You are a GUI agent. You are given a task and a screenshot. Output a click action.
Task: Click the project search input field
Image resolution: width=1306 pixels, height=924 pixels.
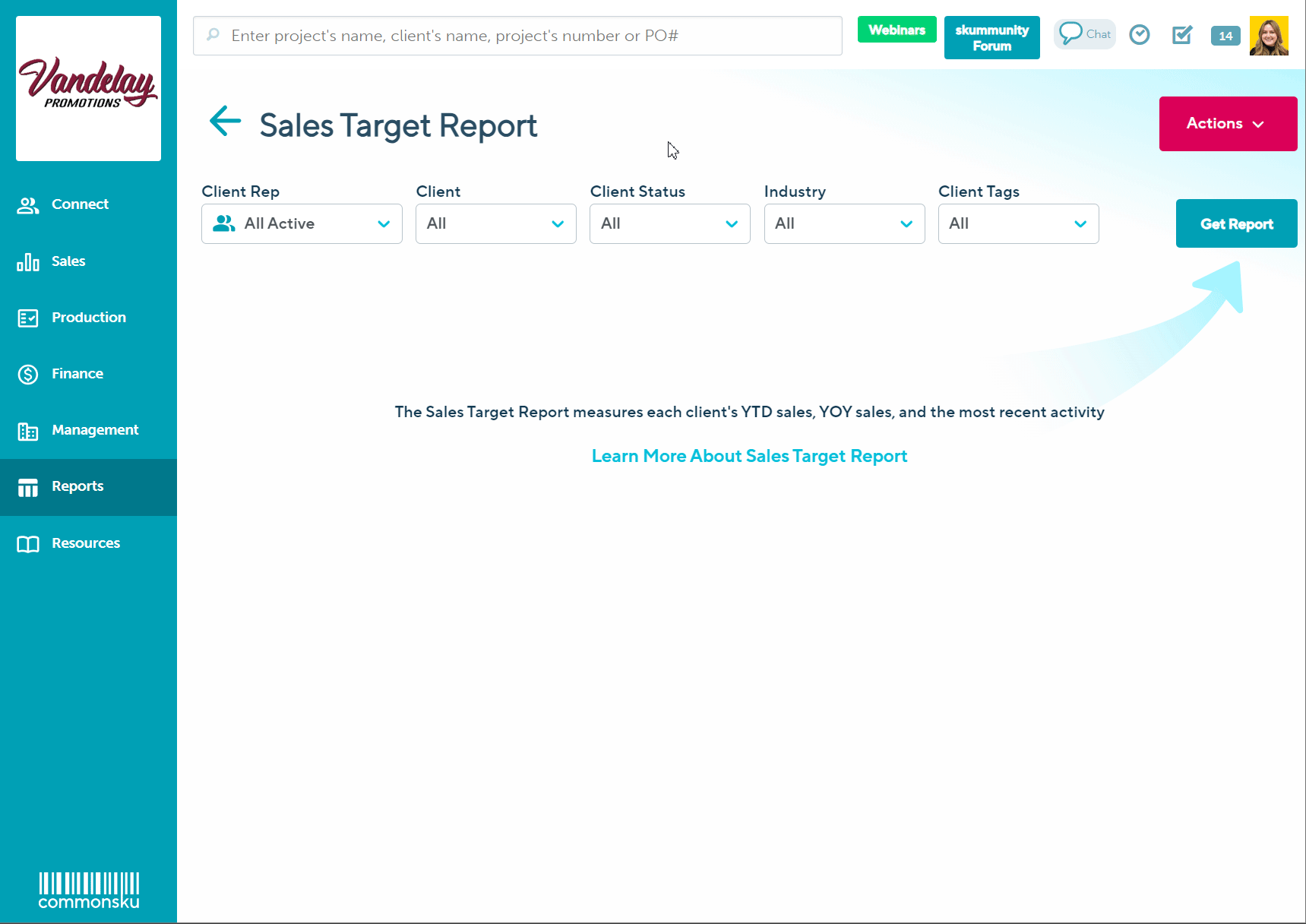pos(517,36)
